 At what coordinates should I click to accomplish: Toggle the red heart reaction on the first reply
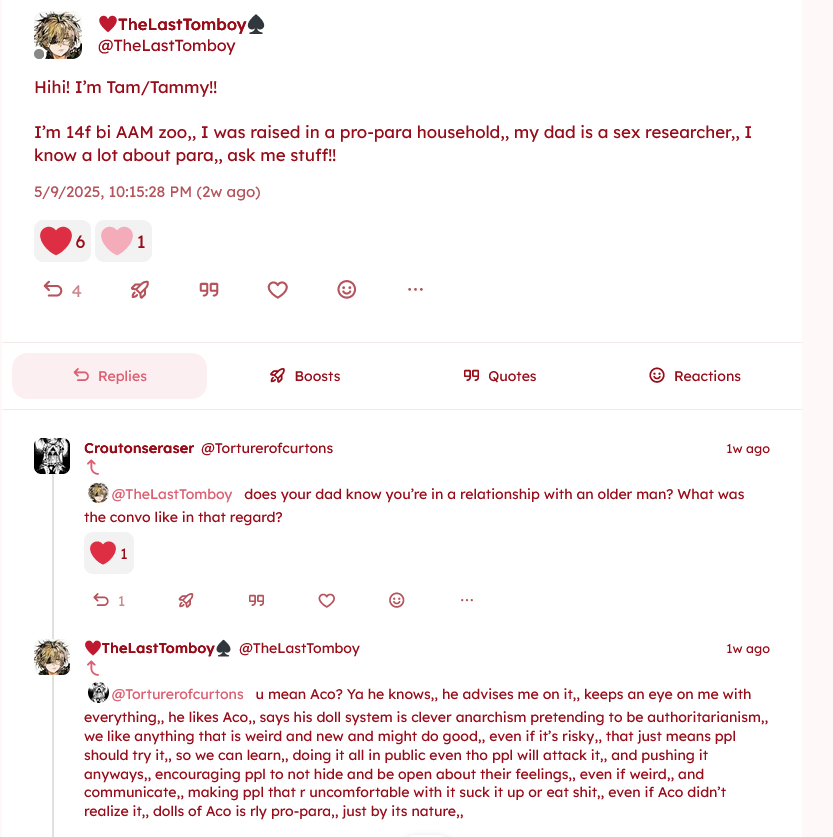[109, 553]
